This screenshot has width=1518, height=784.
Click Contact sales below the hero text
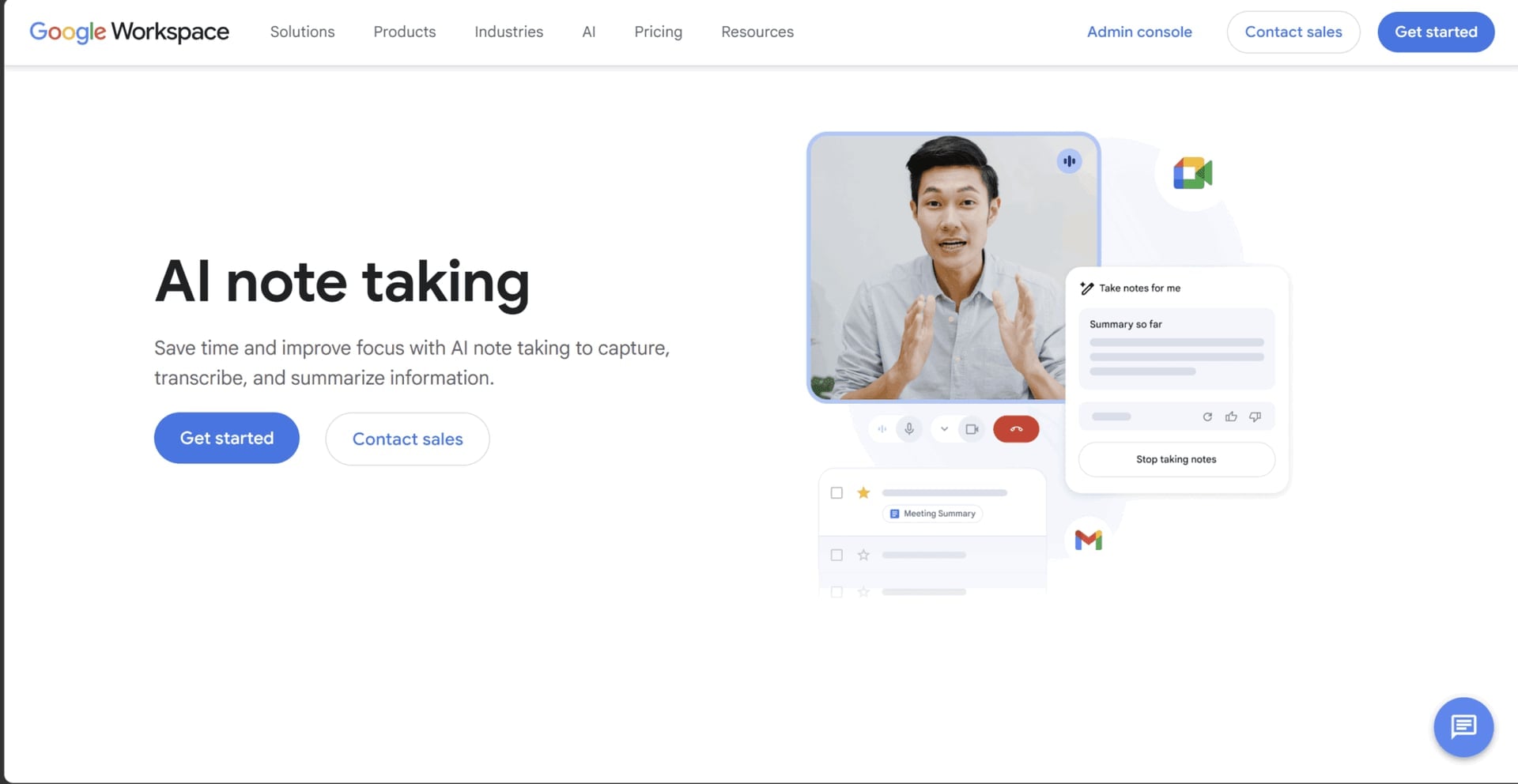tap(408, 439)
